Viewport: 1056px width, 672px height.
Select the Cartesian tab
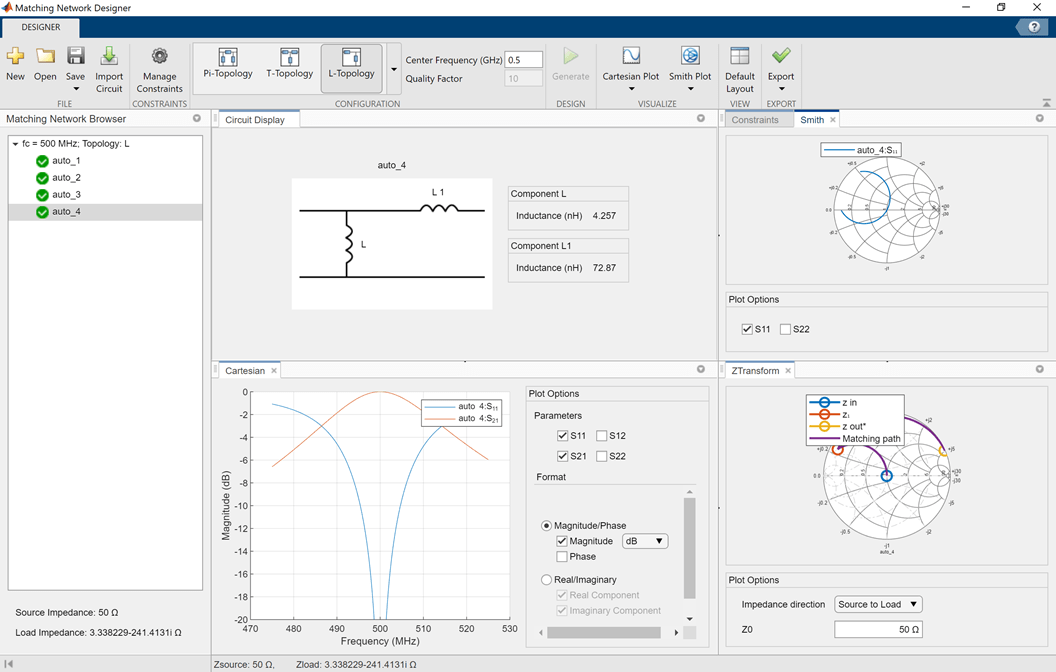244,371
